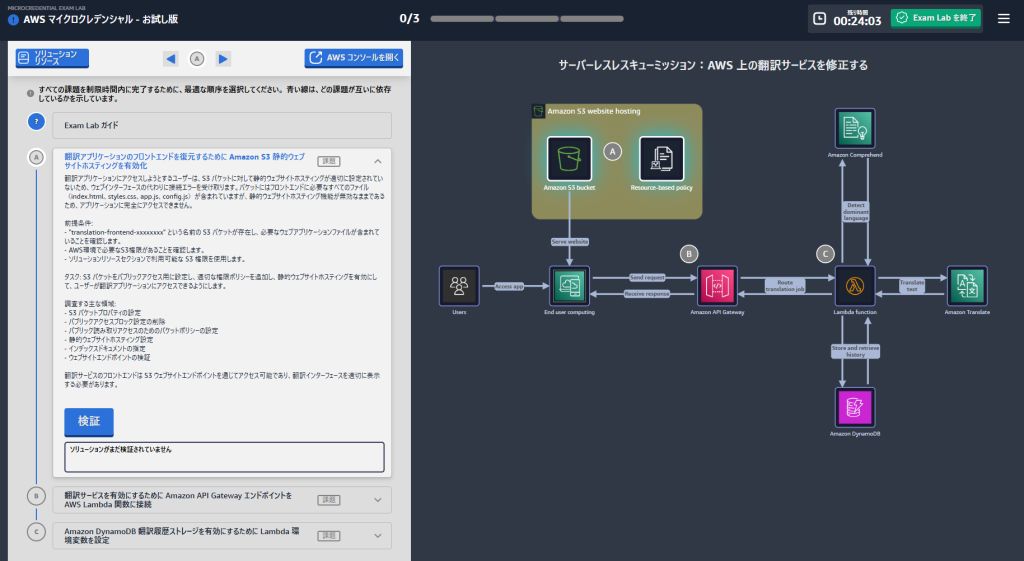Go to next task with right arrow
This screenshot has height=561, width=1024.
pos(223,59)
